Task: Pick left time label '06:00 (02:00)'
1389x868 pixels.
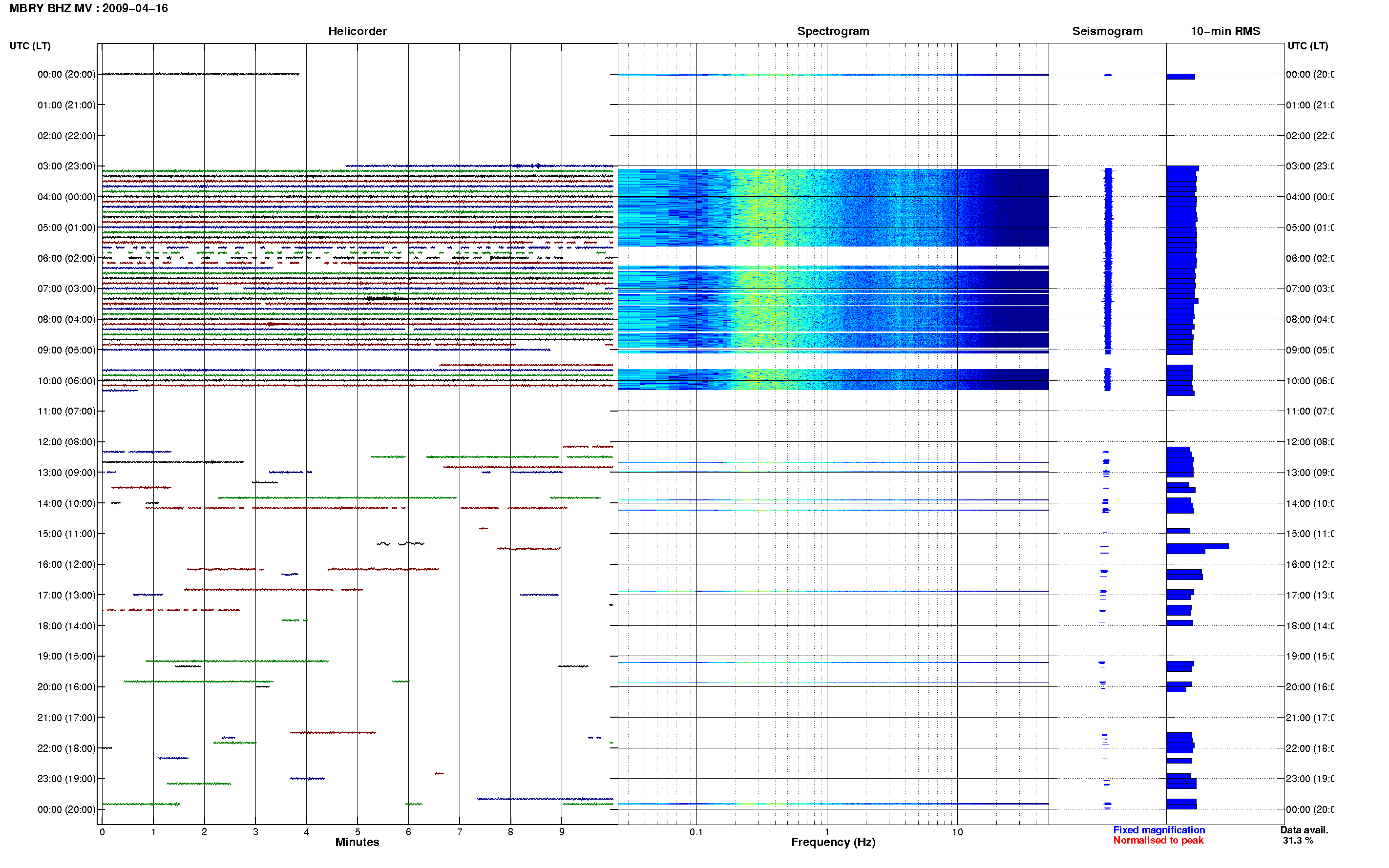Action: [x=66, y=258]
